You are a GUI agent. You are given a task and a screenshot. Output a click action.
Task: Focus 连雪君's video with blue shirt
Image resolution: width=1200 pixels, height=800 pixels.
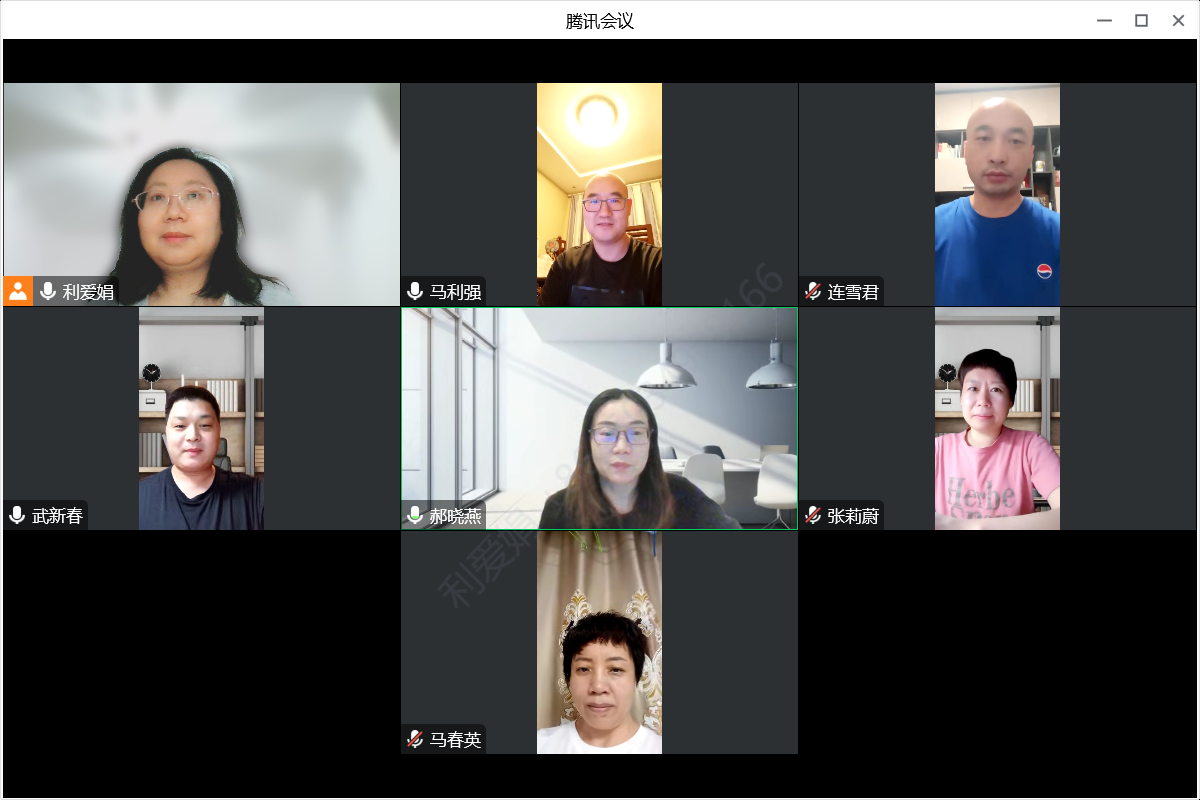(x=997, y=194)
